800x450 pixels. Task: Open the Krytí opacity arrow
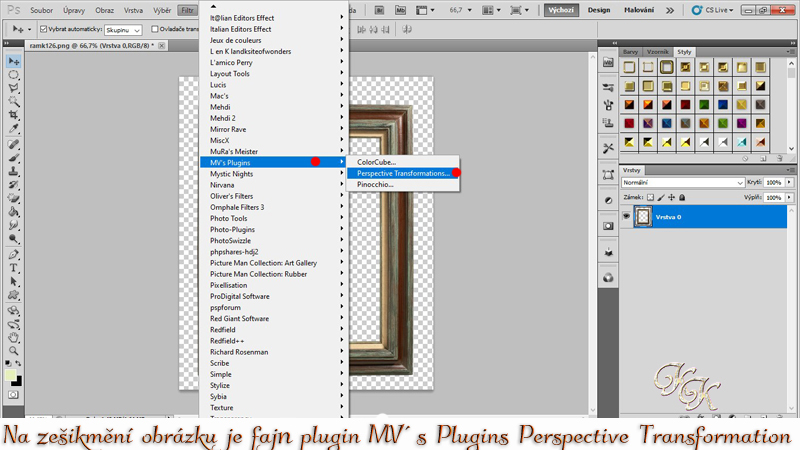[x=789, y=182]
